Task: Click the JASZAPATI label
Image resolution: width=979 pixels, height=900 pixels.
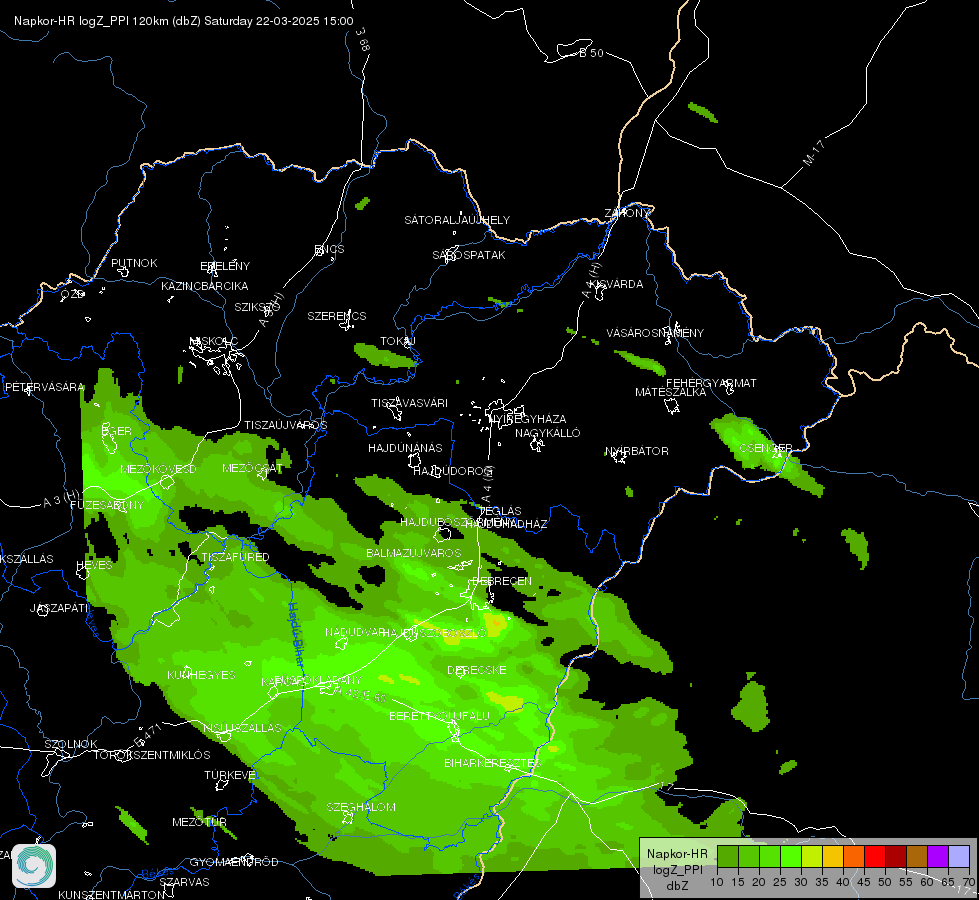Action: 60,608
